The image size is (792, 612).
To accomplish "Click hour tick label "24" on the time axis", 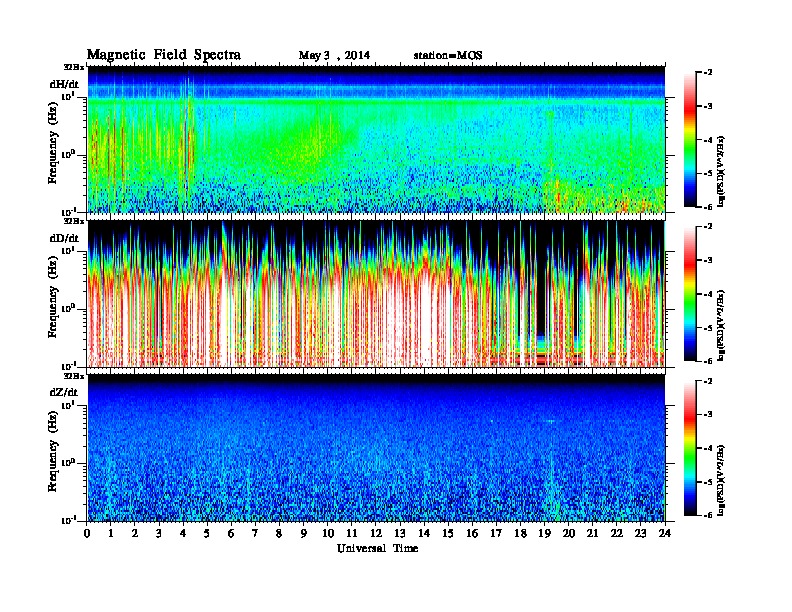I will tap(665, 534).
